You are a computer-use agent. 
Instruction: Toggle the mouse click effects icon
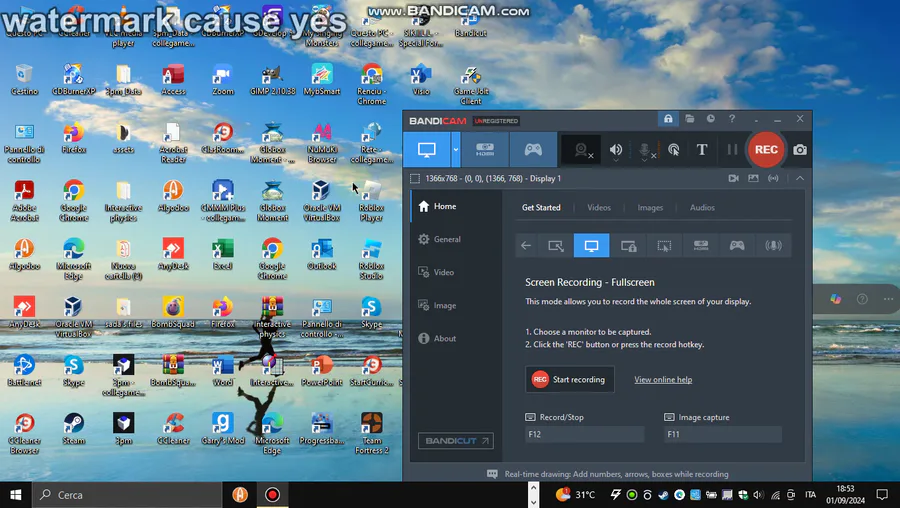pos(674,150)
